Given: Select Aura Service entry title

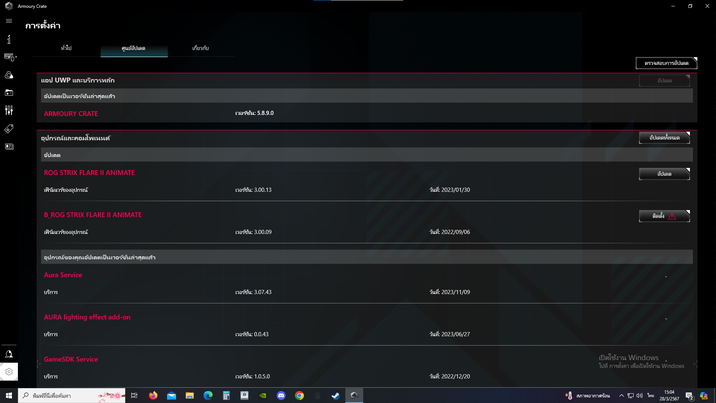Looking at the screenshot, I should 63,275.
